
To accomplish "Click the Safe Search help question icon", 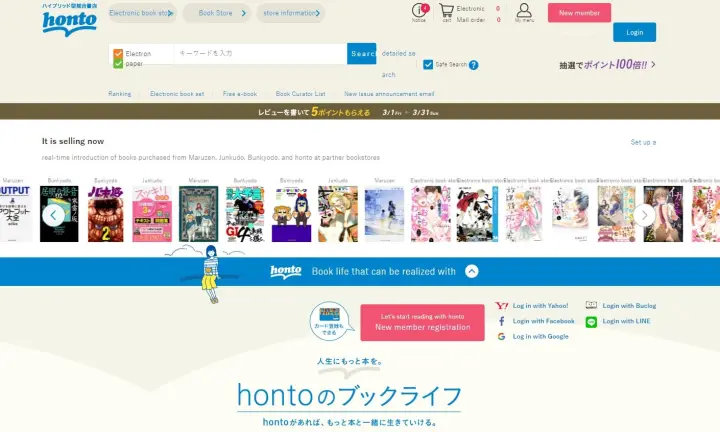I will pos(473,65).
